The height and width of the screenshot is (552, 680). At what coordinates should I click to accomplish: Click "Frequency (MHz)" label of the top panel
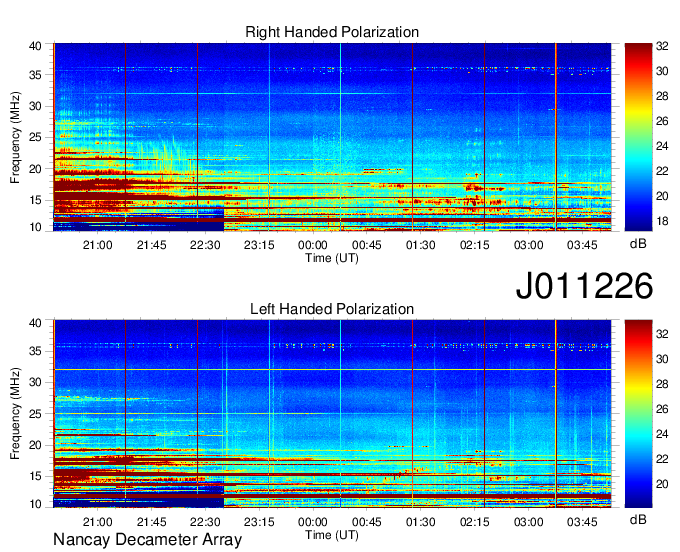(x=15, y=137)
